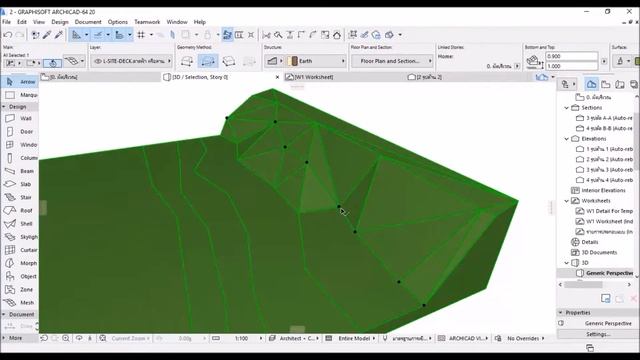The image size is (640, 360).
Task: Collapse the Elevations tree node
Action: pyautogui.click(x=567, y=139)
